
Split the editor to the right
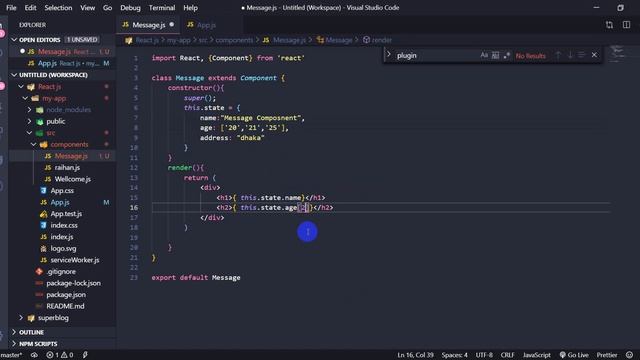627,25
